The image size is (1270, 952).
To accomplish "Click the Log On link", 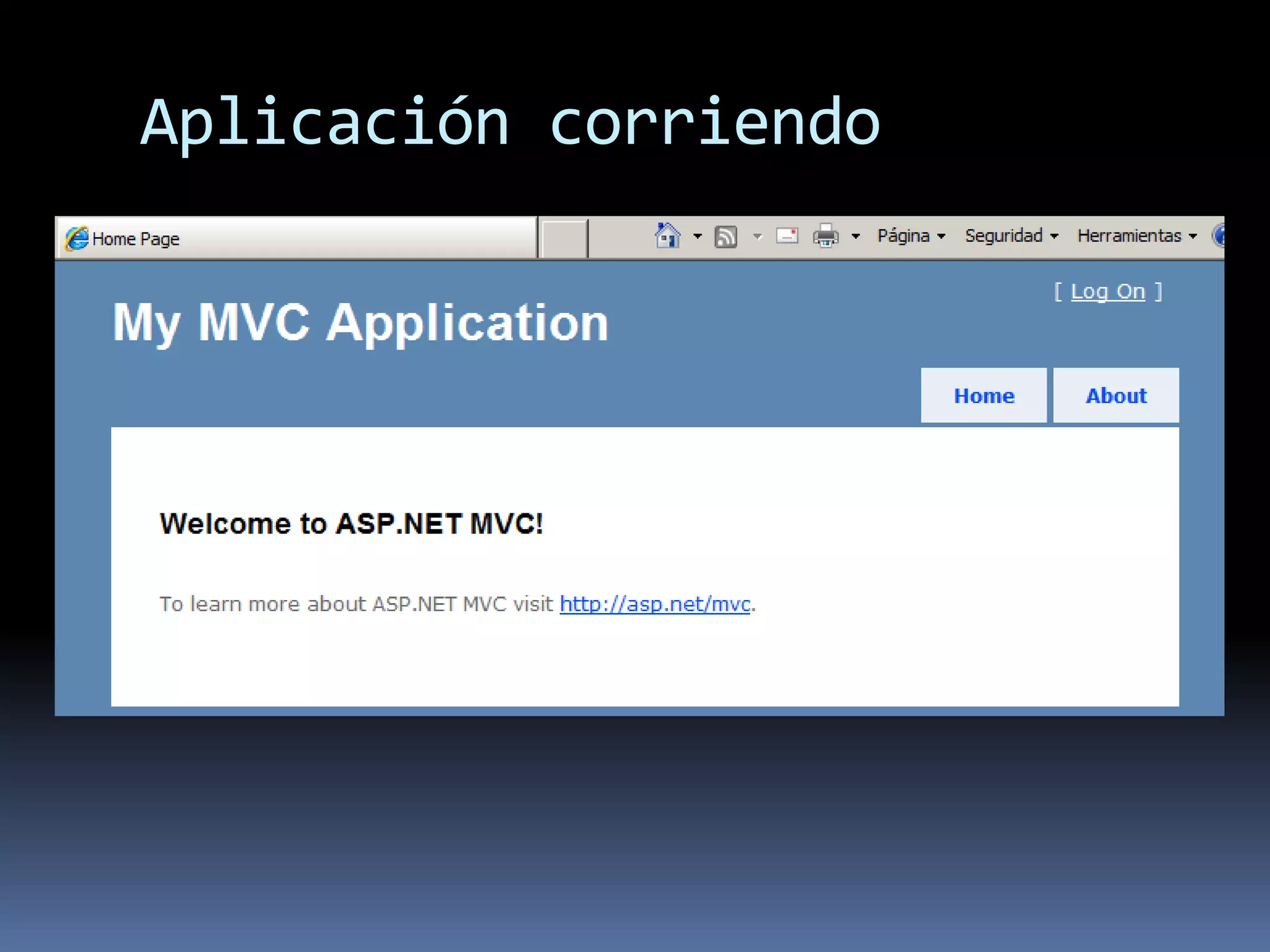I will 1108,291.
